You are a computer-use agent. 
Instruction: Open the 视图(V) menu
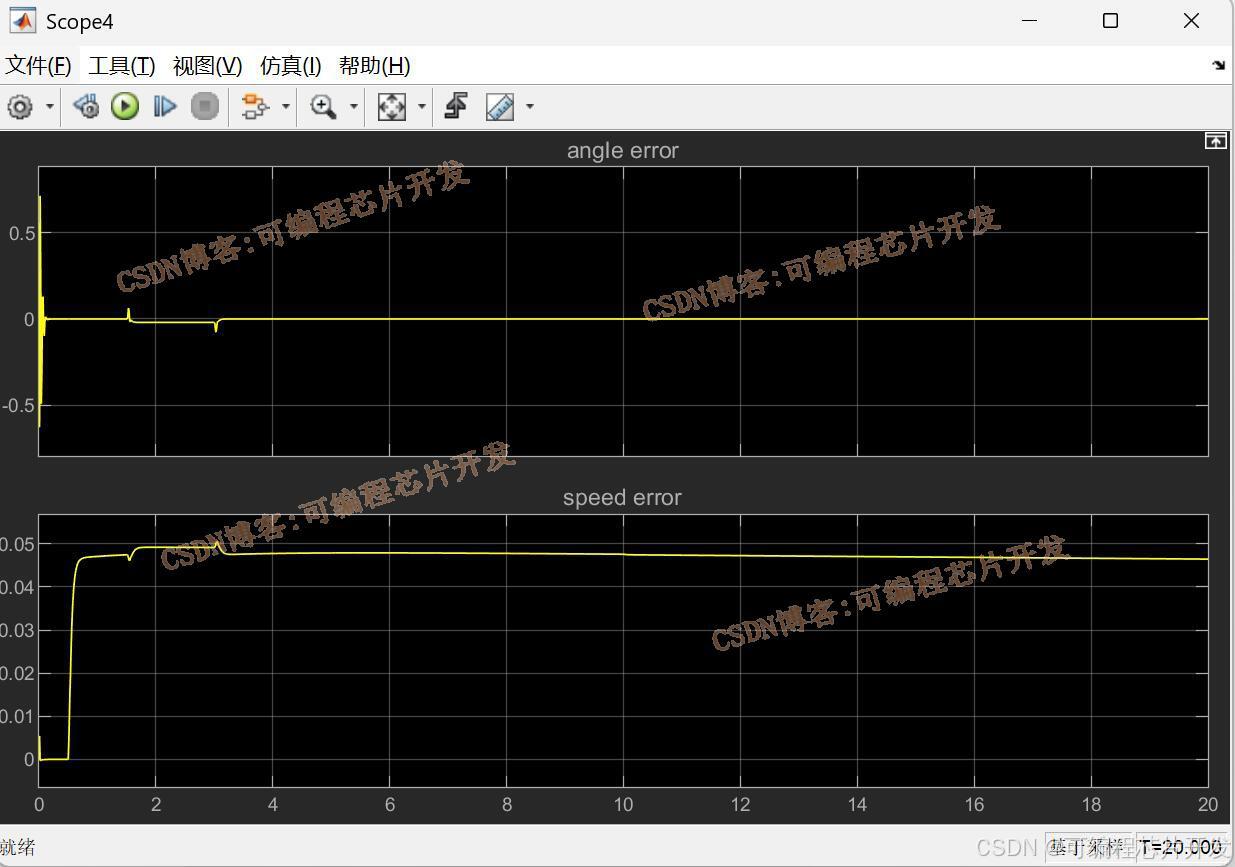pyautogui.click(x=207, y=66)
